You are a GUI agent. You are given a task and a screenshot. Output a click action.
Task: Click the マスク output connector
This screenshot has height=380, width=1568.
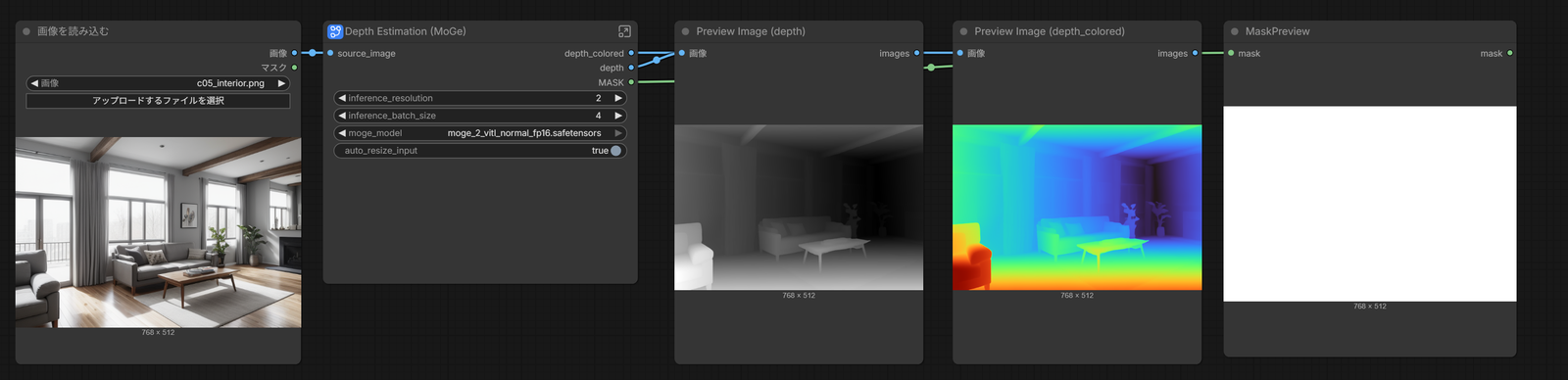point(294,68)
